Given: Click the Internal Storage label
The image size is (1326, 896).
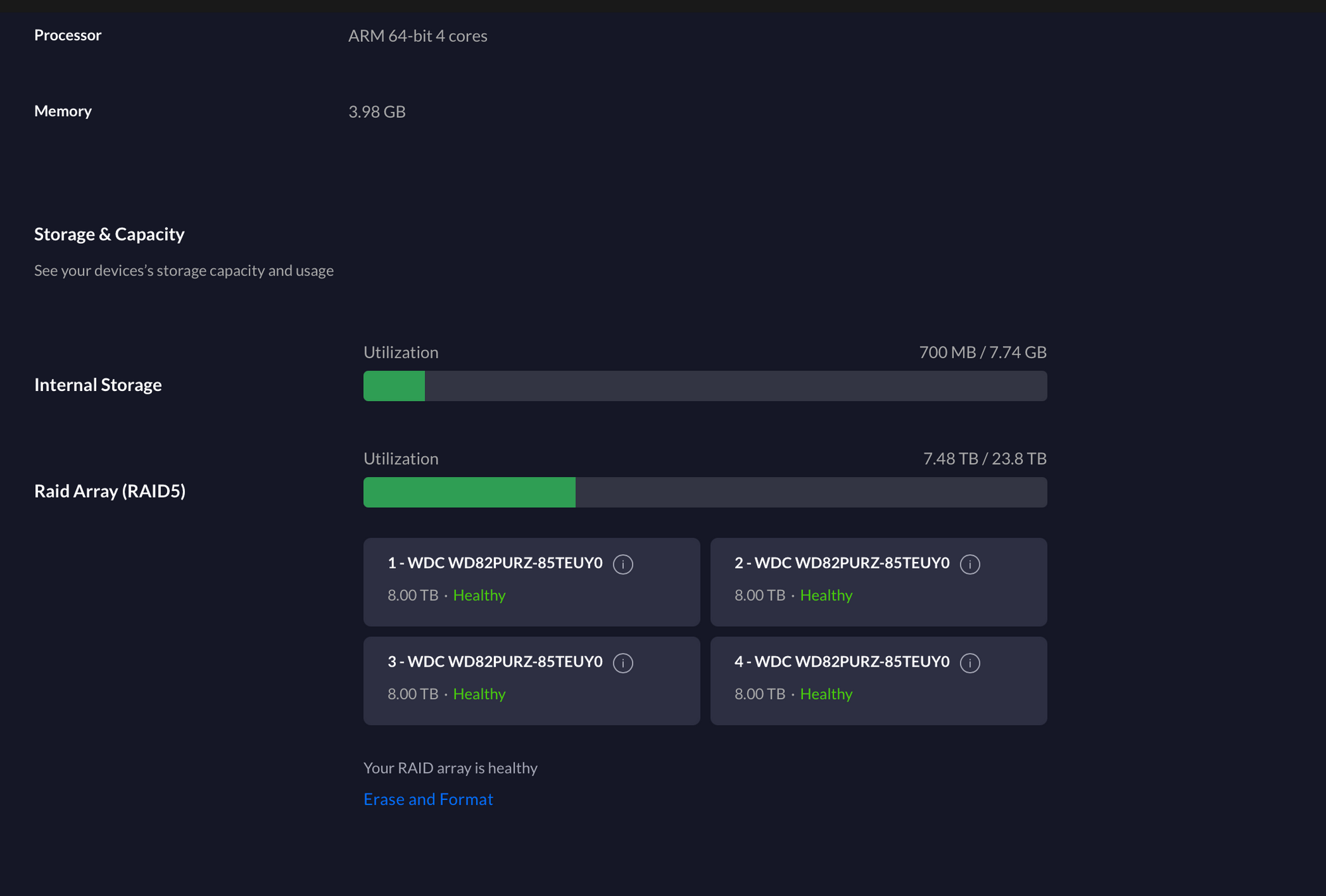Looking at the screenshot, I should 98,384.
